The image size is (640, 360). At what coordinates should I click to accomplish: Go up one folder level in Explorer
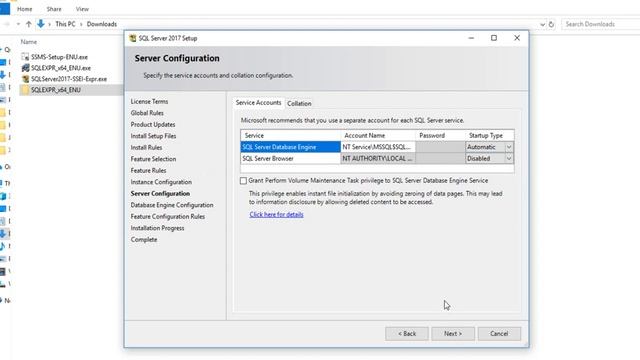click(29, 24)
